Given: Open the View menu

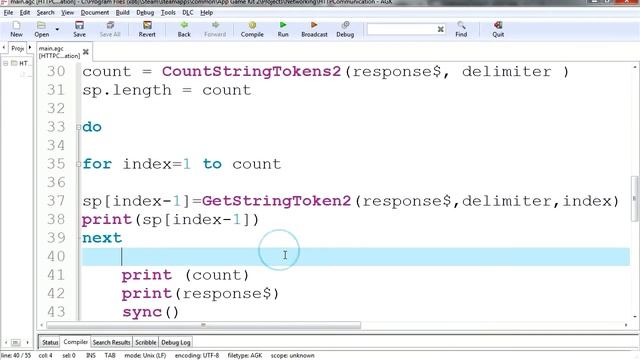Looking at the screenshot, I should pyautogui.click(x=67, y=13).
